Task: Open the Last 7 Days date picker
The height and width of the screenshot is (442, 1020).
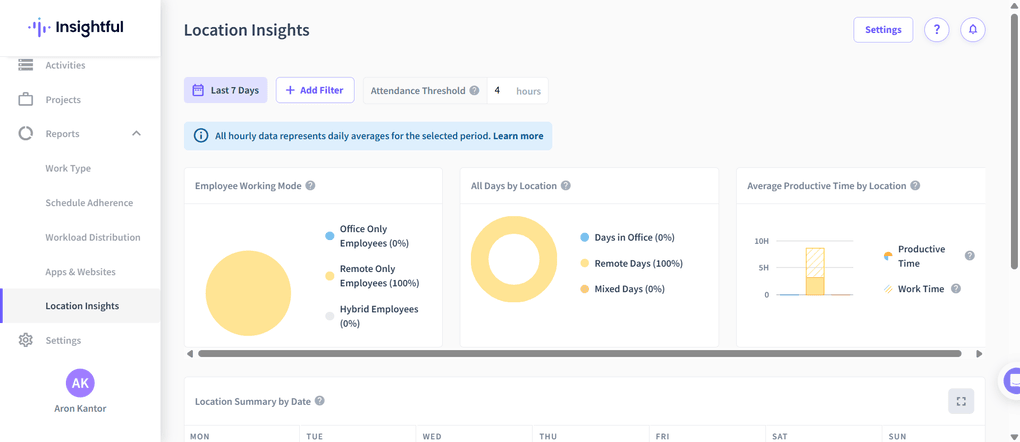Action: pyautogui.click(x=225, y=90)
